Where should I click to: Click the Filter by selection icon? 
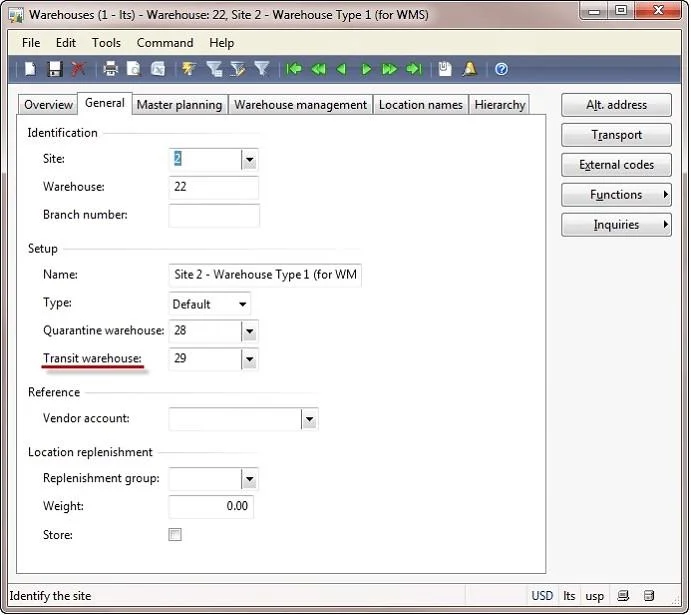pyautogui.click(x=214, y=69)
